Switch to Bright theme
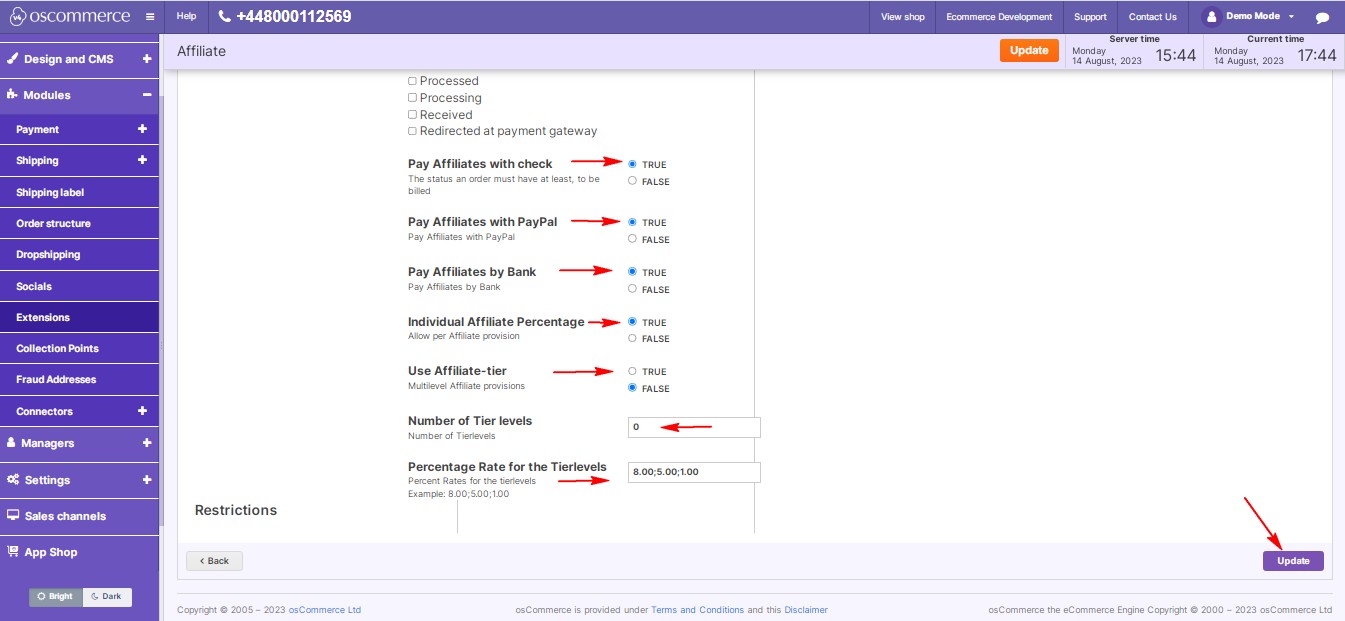 point(55,597)
